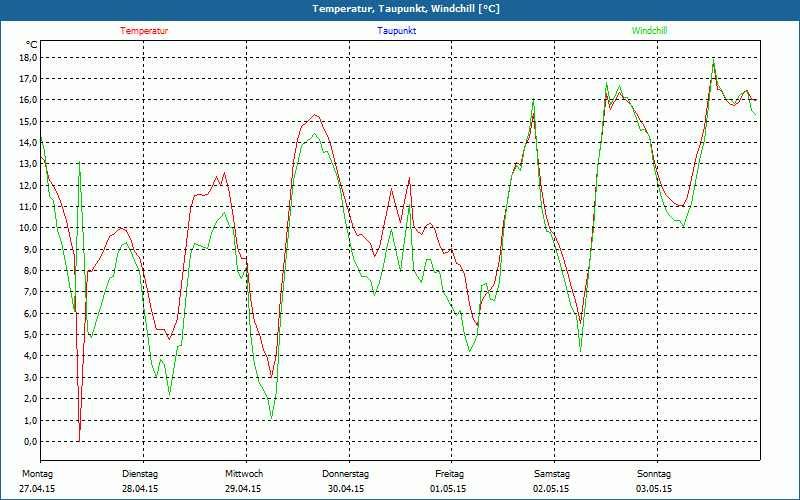Click the 4,0 y-axis value

(x=32, y=356)
